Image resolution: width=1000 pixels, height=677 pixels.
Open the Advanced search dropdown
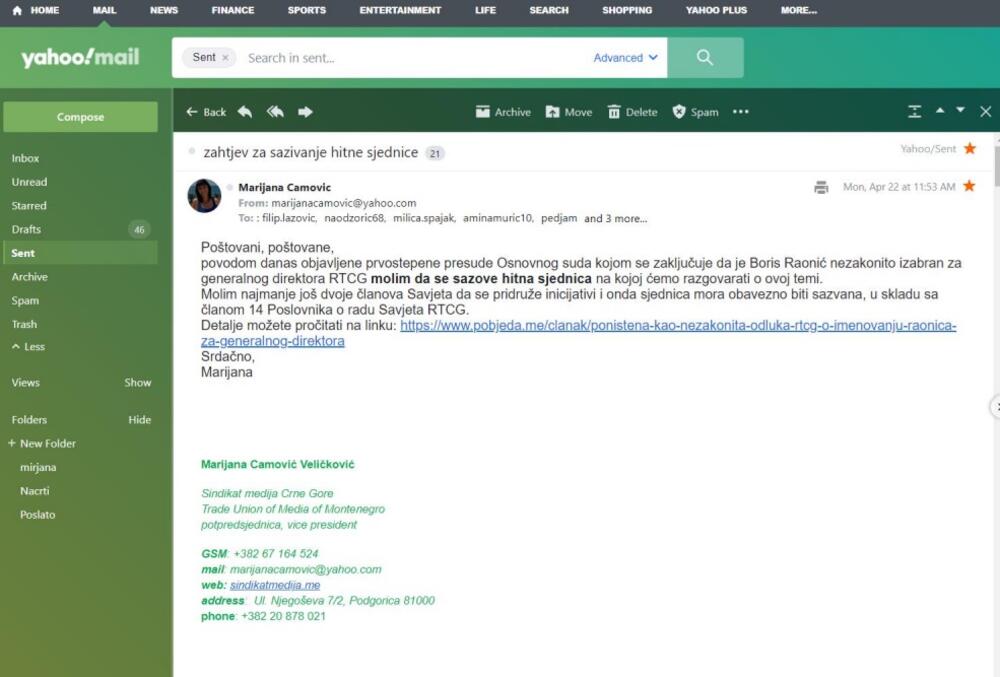(x=625, y=58)
